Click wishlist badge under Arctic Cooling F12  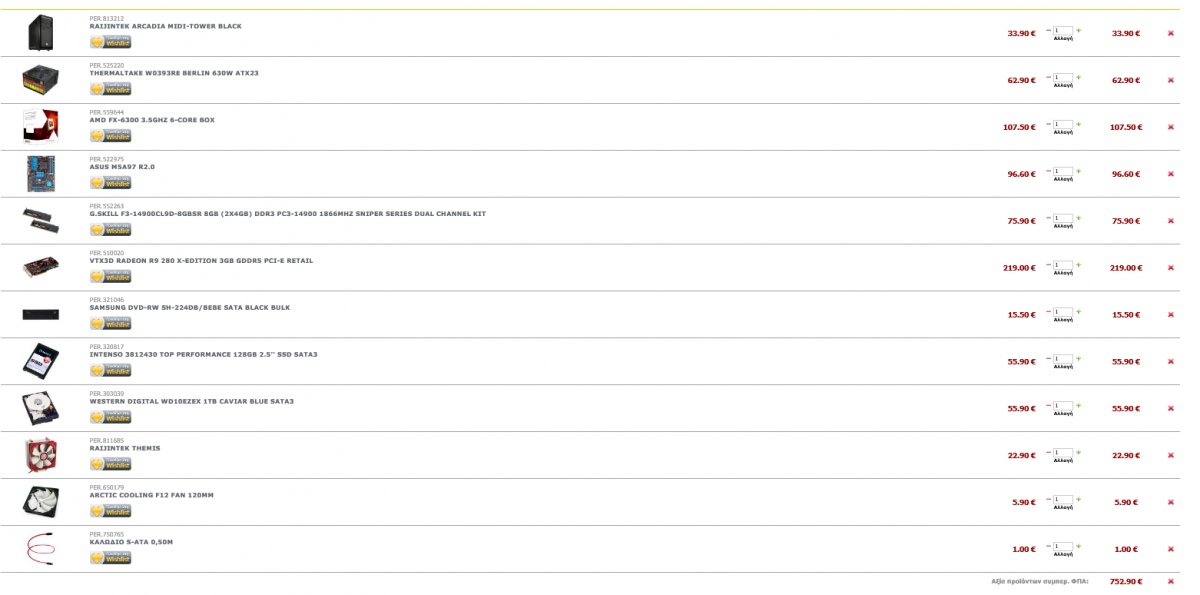[x=110, y=511]
